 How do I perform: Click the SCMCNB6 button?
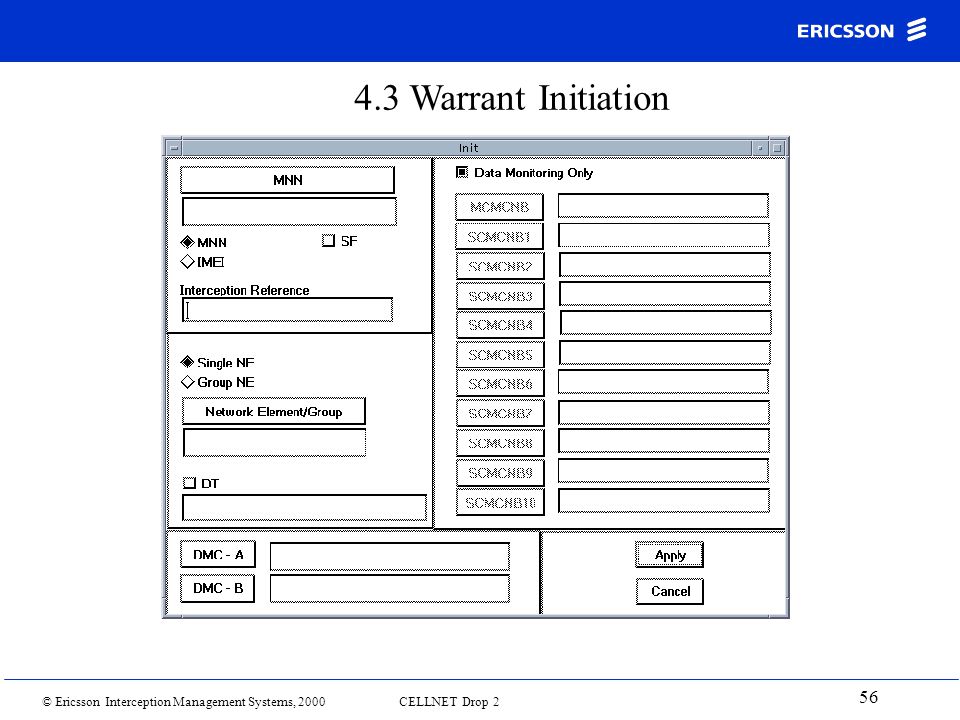(x=500, y=384)
